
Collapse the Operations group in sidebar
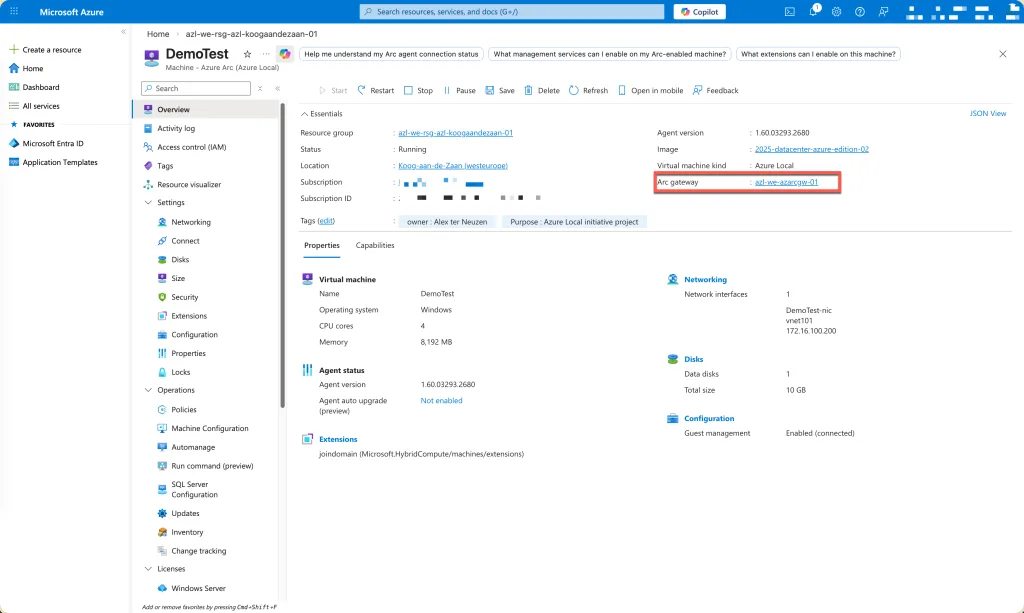149,390
